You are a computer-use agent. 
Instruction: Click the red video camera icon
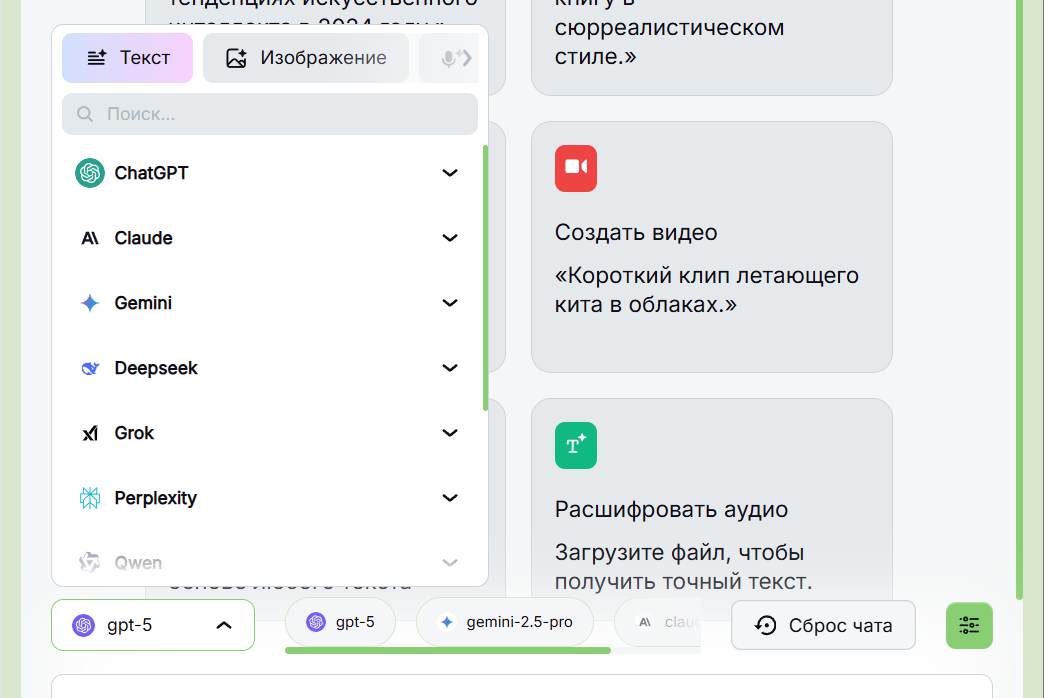point(576,168)
